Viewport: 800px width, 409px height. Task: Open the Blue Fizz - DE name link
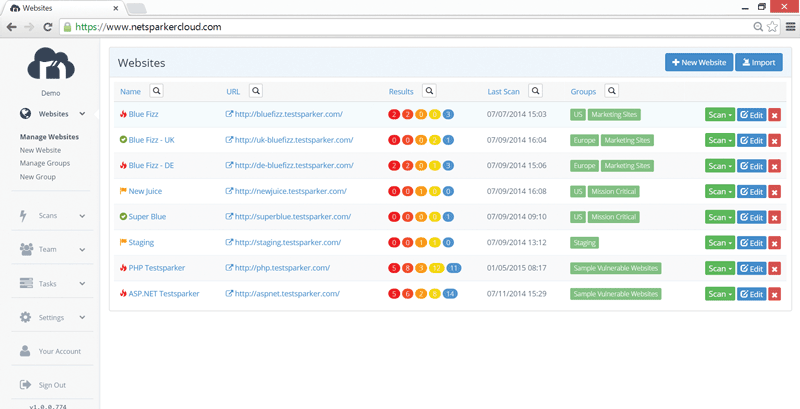point(151,165)
